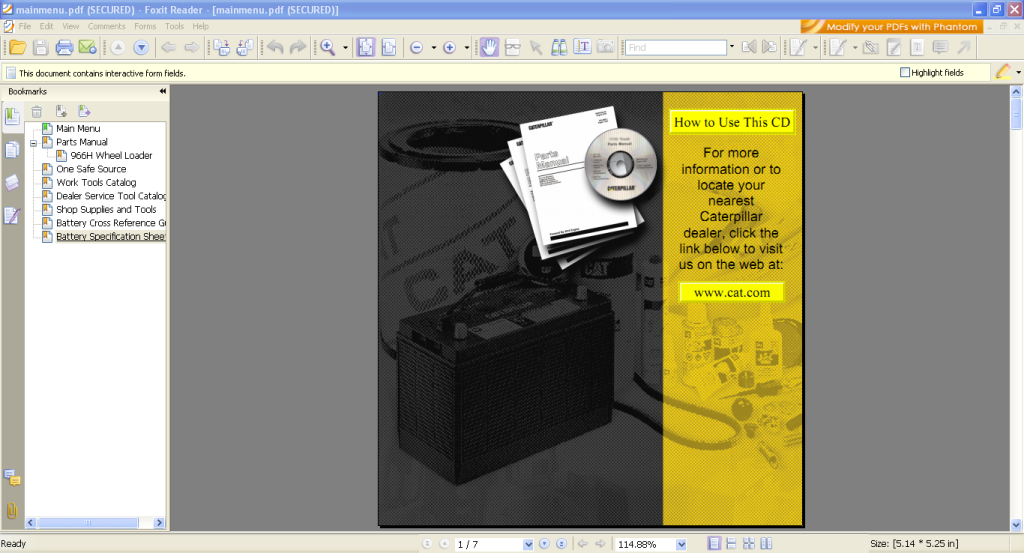Click the delete bookmark trash icon
The image size is (1024, 553).
coord(37,112)
